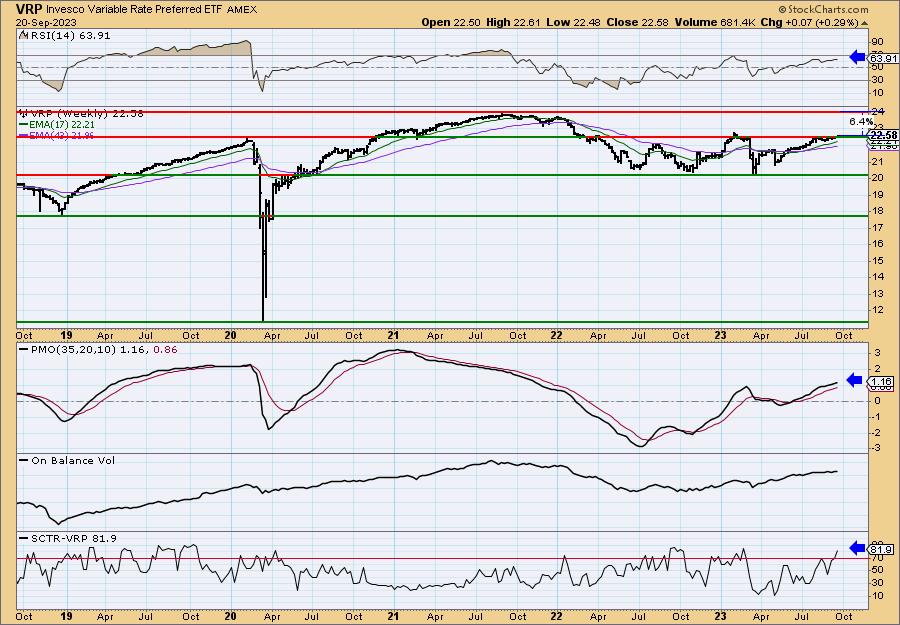This screenshot has height=625, width=900.
Task: Click the 'Invesco Variable Rate Preferred ETF' name
Action: click(135, 10)
